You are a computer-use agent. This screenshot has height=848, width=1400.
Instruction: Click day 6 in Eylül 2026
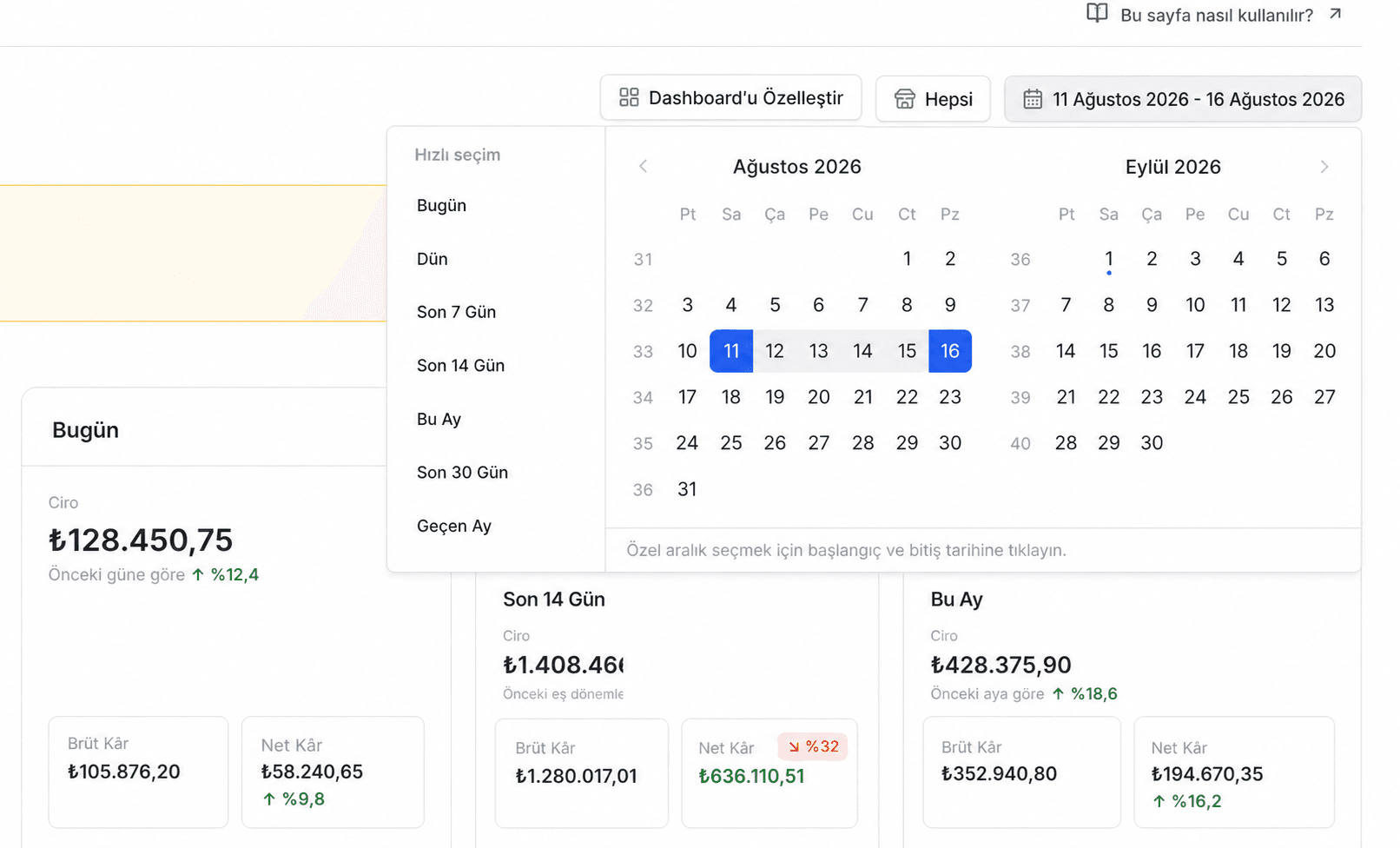pos(1324,259)
